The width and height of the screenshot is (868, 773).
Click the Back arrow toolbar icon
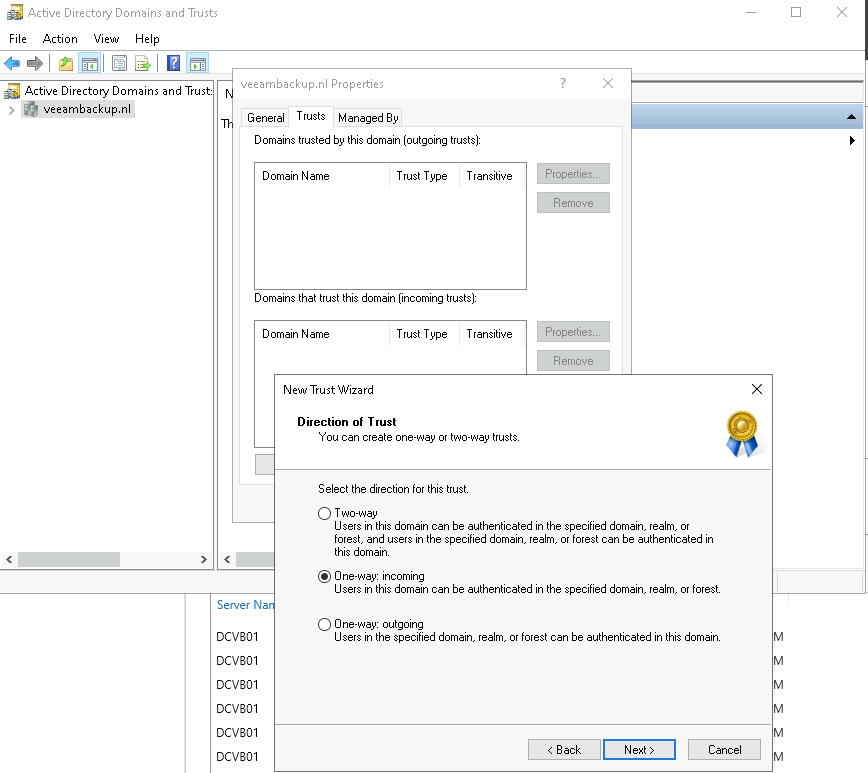[13, 64]
